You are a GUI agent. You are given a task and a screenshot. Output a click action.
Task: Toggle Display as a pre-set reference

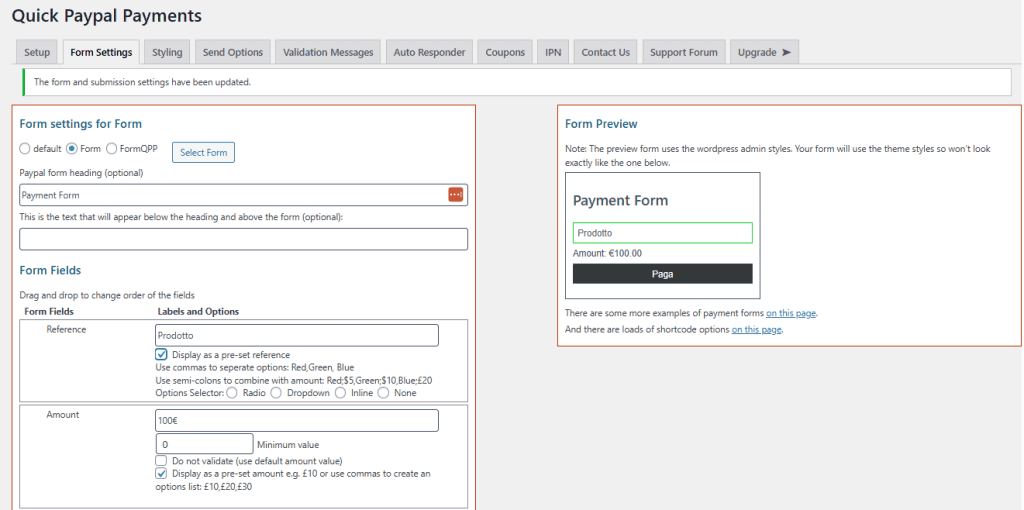coord(161,355)
